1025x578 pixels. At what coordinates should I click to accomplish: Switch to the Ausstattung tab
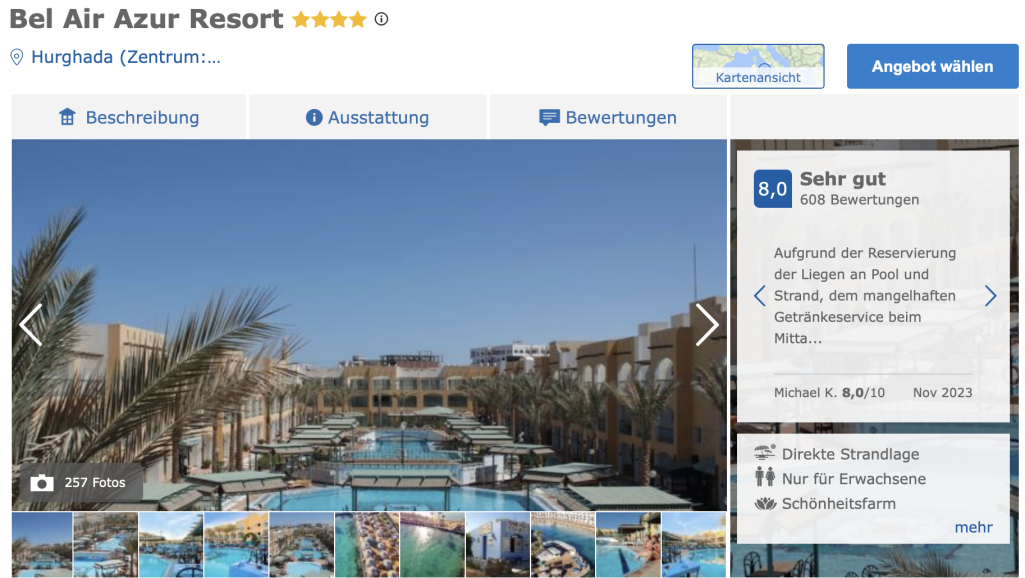[x=367, y=117]
